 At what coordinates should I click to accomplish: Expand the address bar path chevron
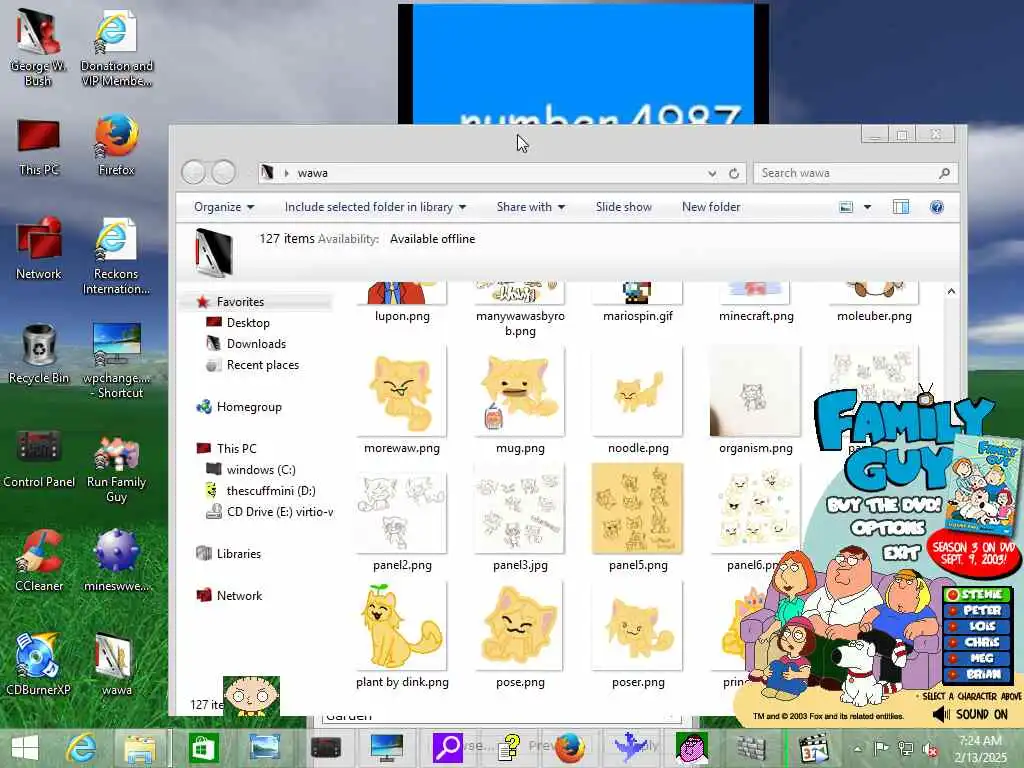click(x=286, y=173)
